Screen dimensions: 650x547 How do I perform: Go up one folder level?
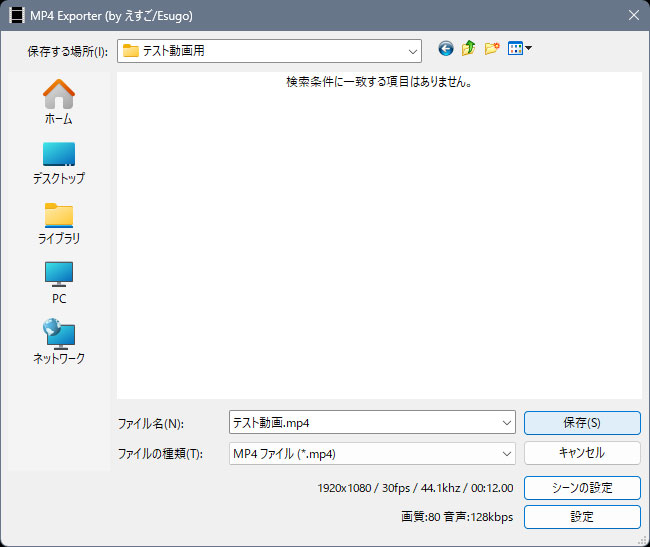(468, 48)
